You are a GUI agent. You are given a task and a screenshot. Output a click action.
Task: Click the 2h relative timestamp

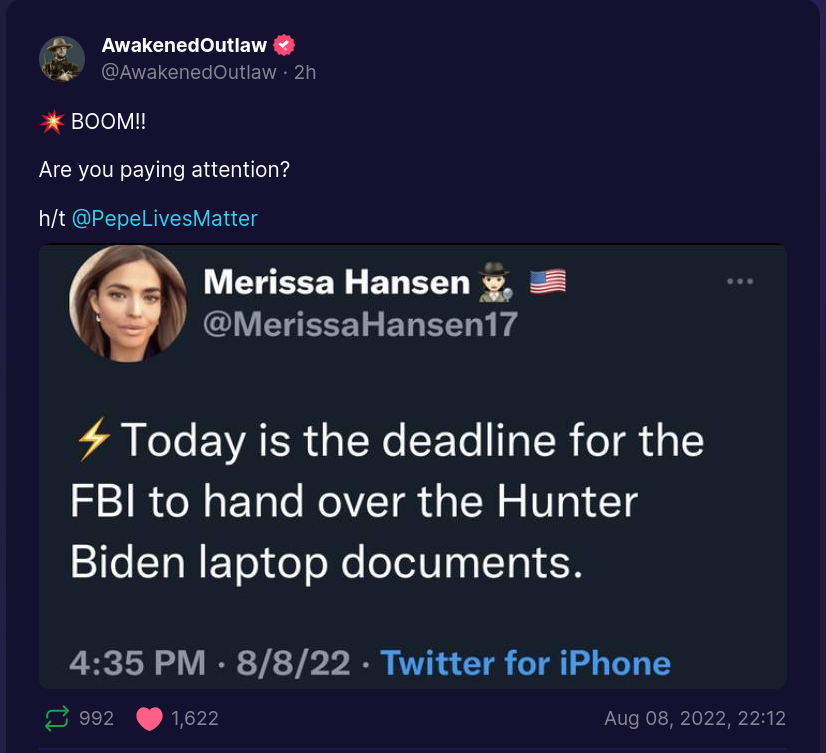coord(305,72)
